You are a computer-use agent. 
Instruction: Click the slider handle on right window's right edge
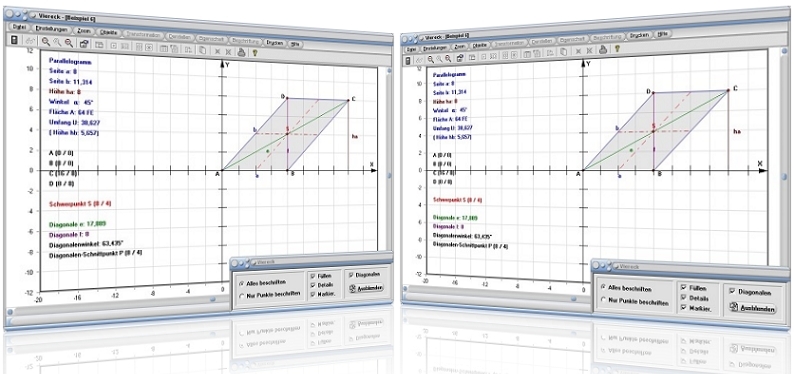point(784,177)
